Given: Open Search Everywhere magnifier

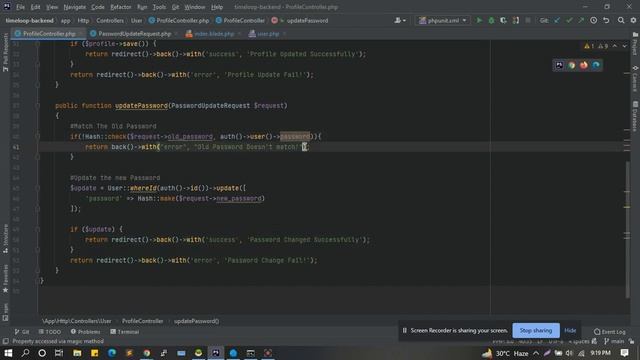Looking at the screenshot, I should 621,20.
